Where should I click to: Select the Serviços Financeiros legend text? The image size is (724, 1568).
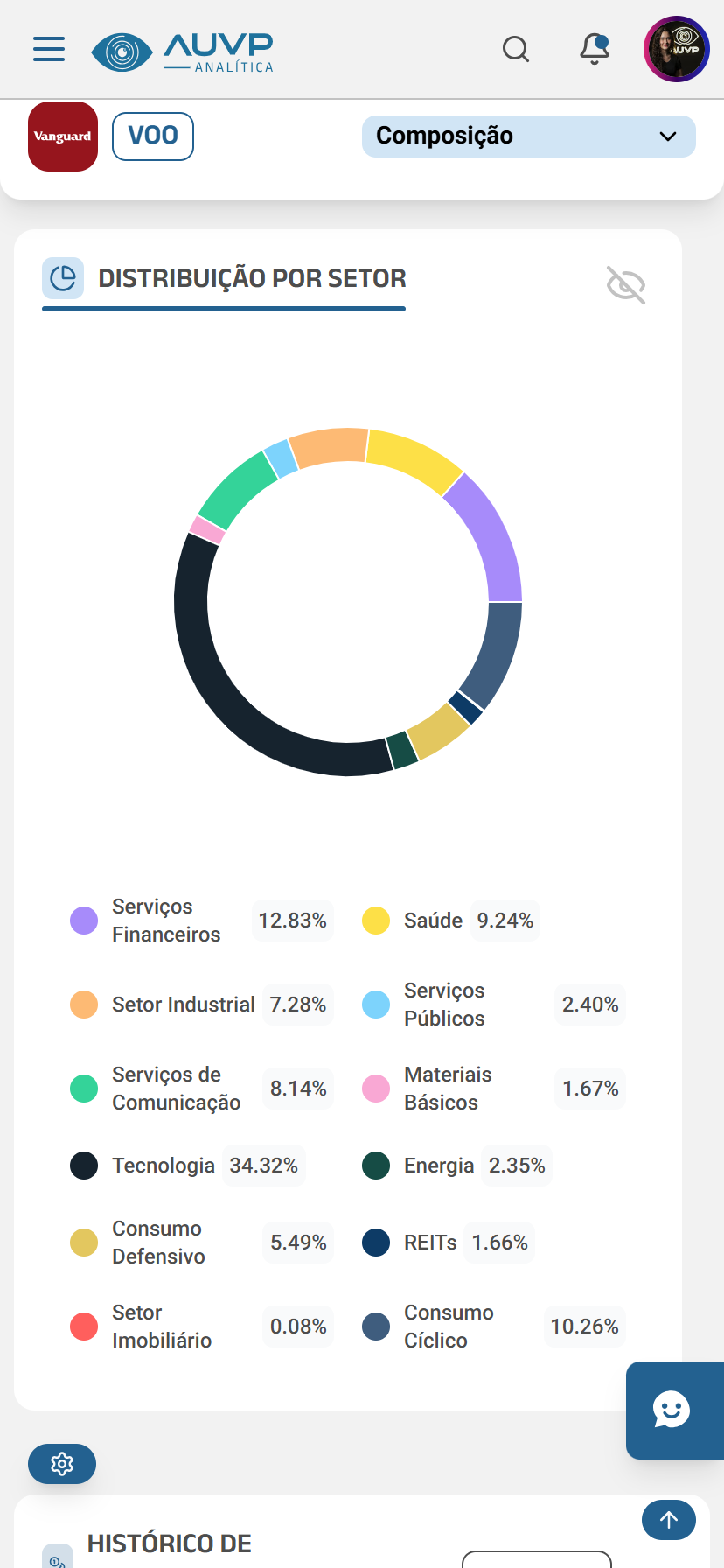pyautogui.click(x=166, y=920)
